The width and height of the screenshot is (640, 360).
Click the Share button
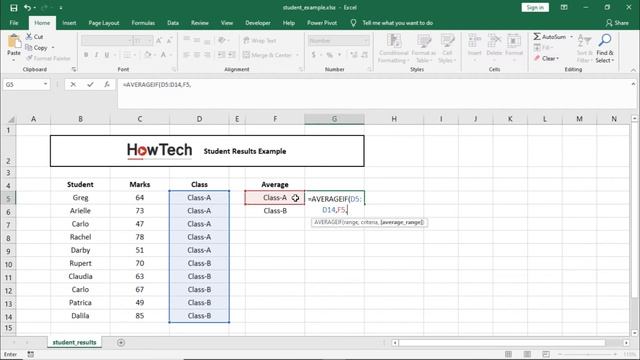(x=617, y=23)
